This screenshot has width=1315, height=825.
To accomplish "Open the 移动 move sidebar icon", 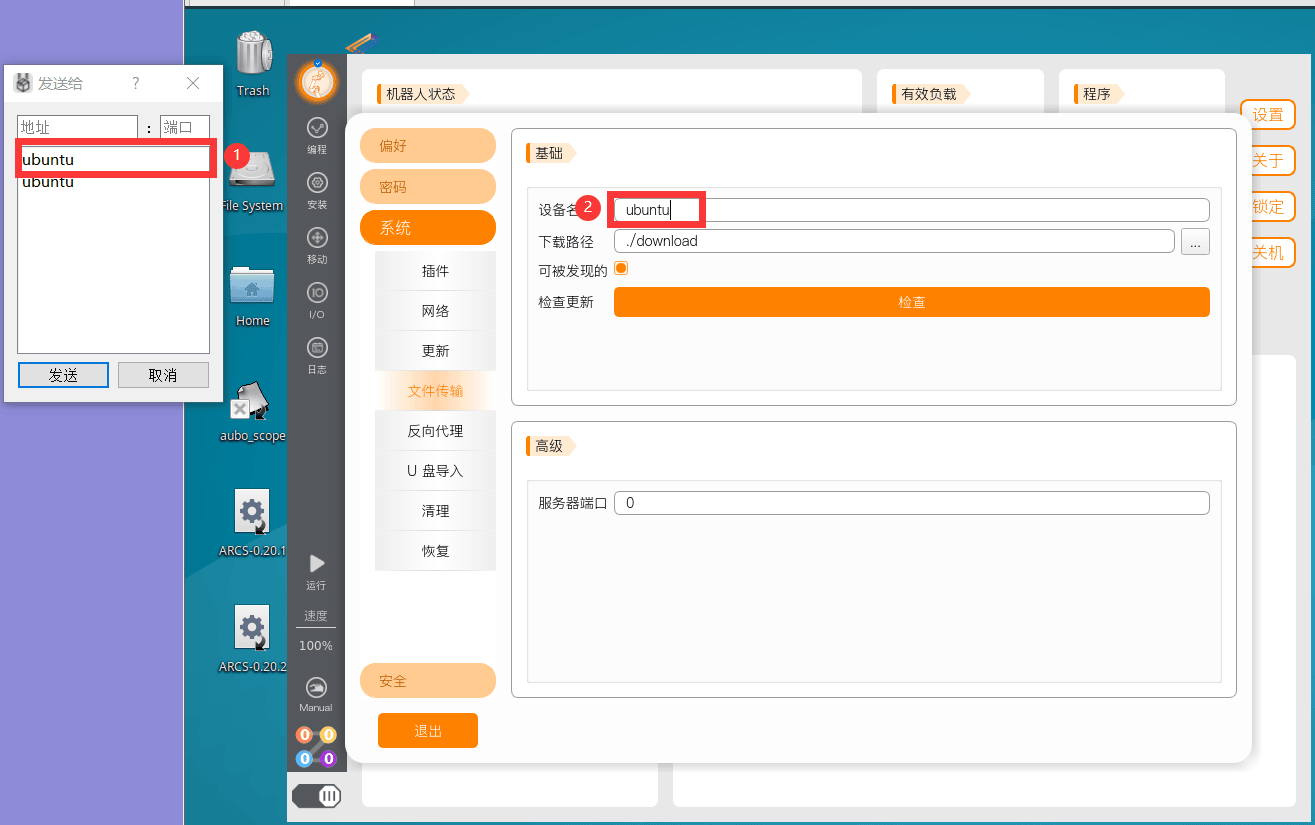I will pyautogui.click(x=317, y=245).
